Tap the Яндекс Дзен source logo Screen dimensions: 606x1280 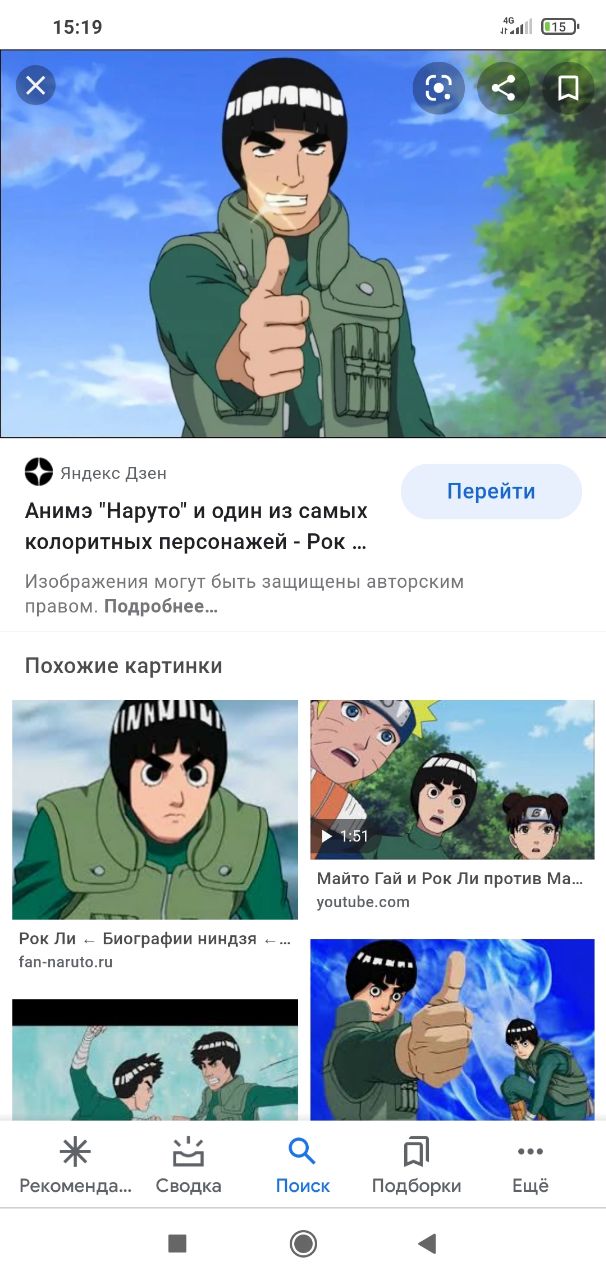click(x=38, y=472)
